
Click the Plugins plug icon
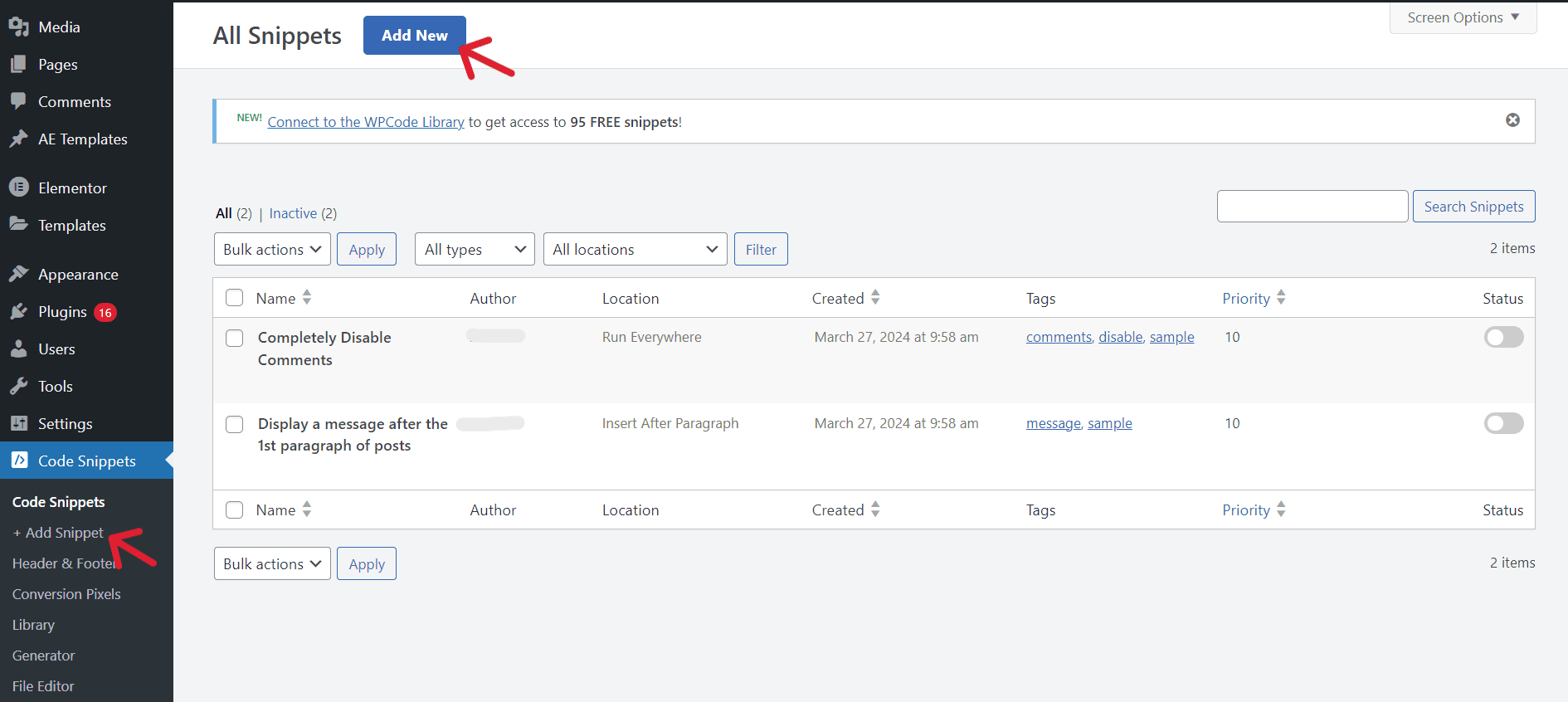pos(19,311)
